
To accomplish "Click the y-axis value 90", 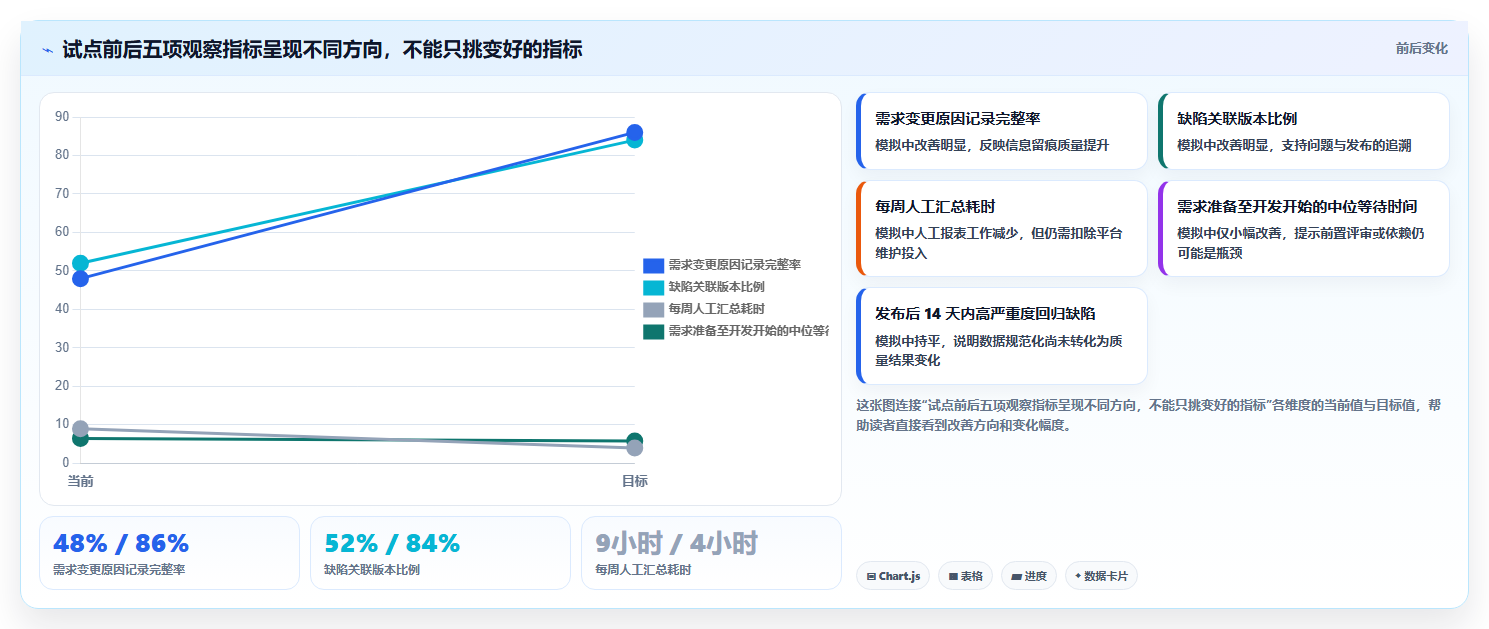I will [x=62, y=117].
